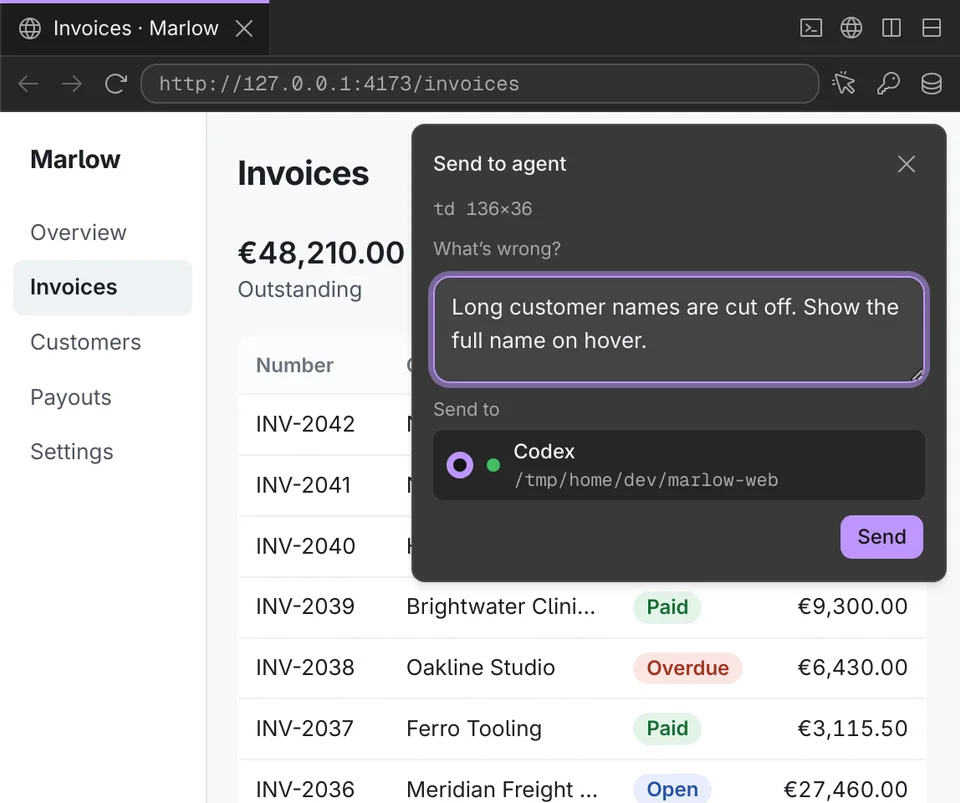
Task: Click the €48,210.00 outstanding total
Action: 321,253
